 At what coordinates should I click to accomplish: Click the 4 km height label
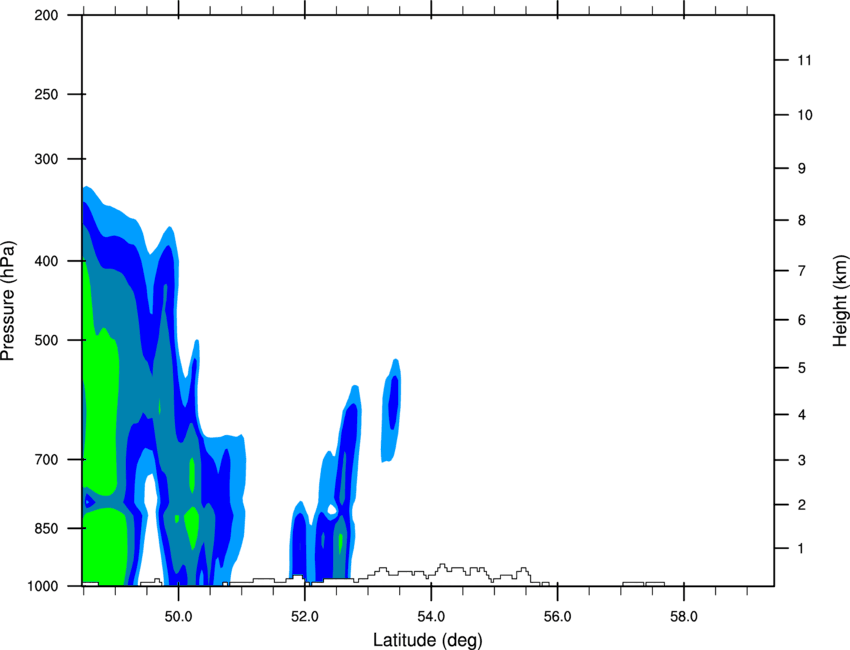click(x=802, y=415)
